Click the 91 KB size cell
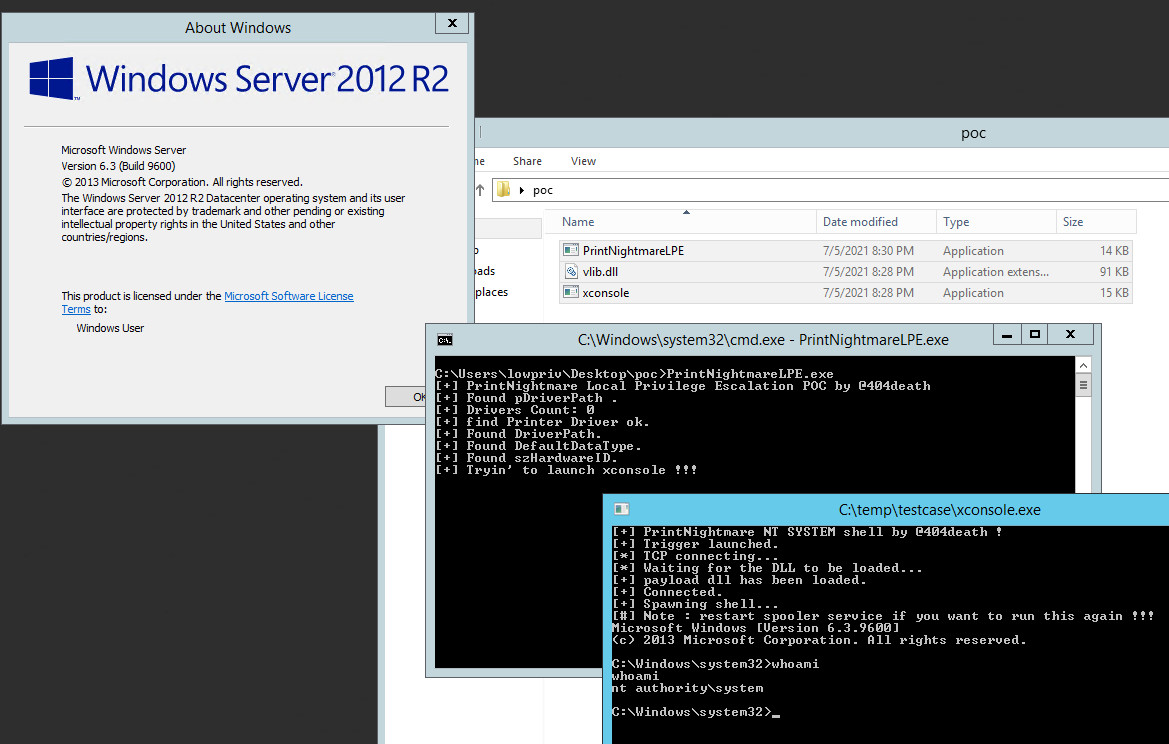This screenshot has width=1169, height=744. tap(1114, 271)
